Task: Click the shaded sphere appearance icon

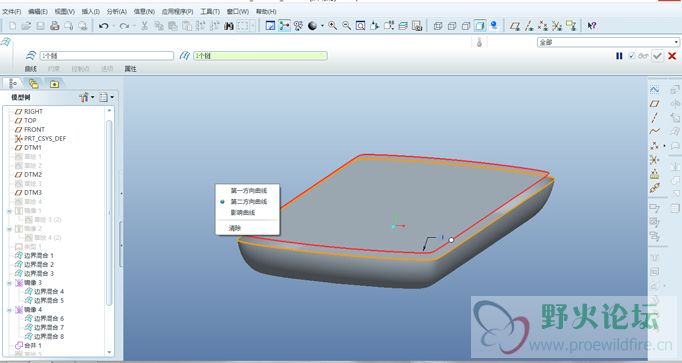Action: [x=312, y=26]
